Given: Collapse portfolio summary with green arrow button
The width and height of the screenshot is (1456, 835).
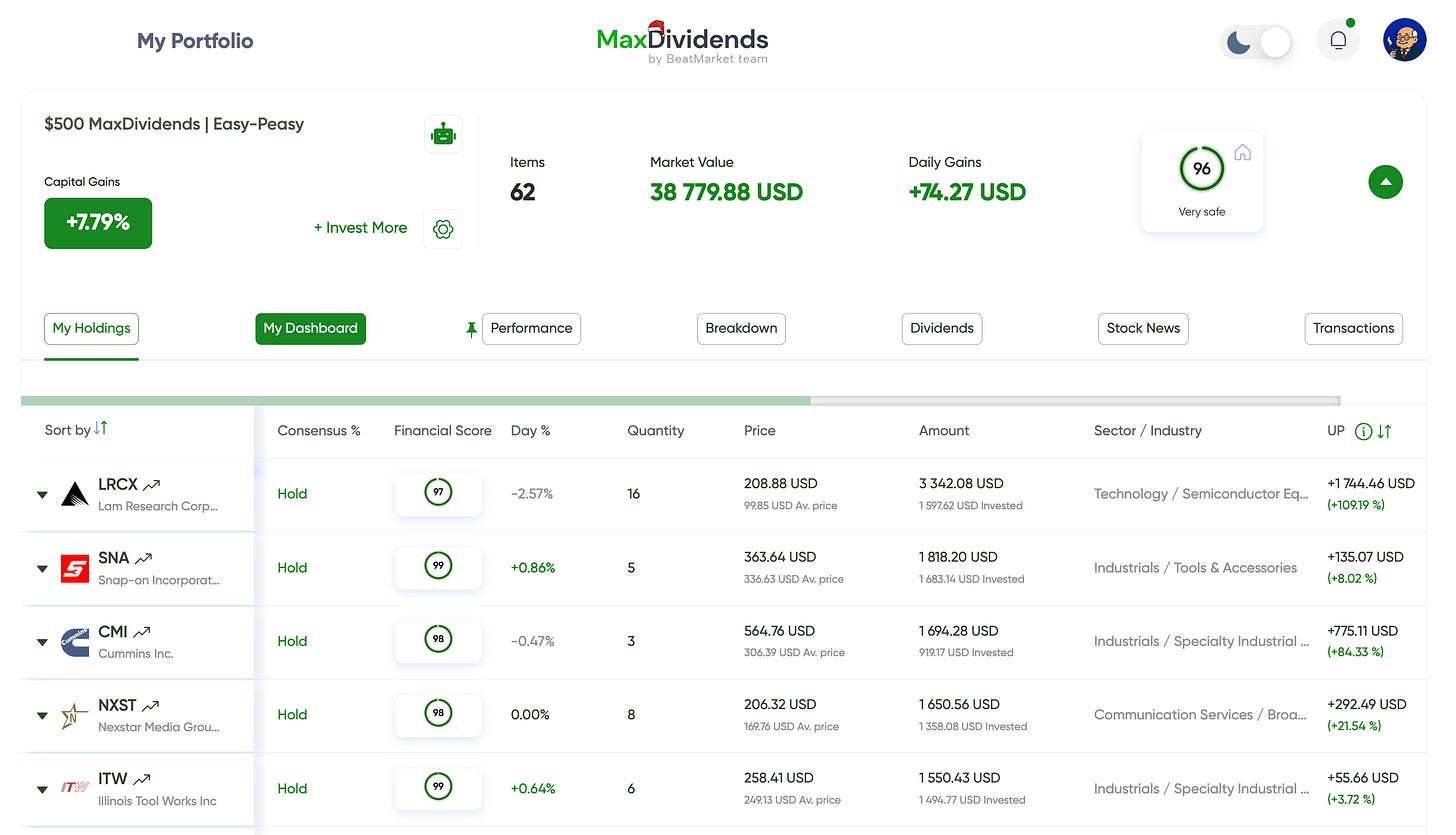Looking at the screenshot, I should [1385, 182].
